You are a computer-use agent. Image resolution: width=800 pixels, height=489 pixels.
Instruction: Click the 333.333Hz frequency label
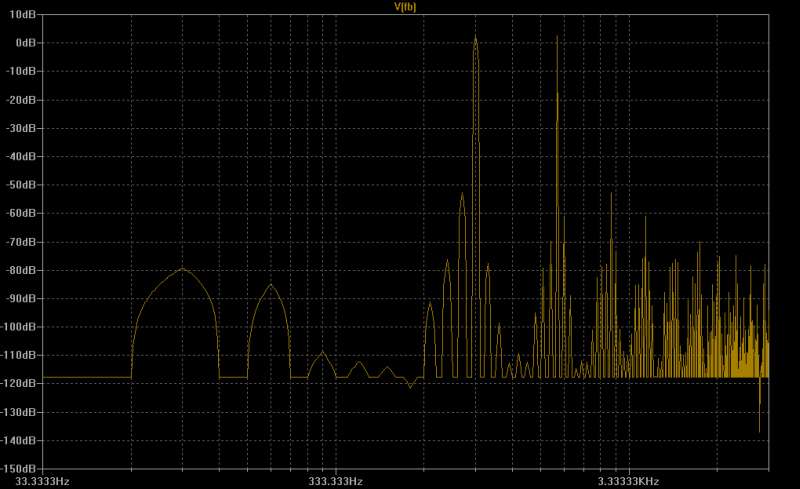pos(336,481)
